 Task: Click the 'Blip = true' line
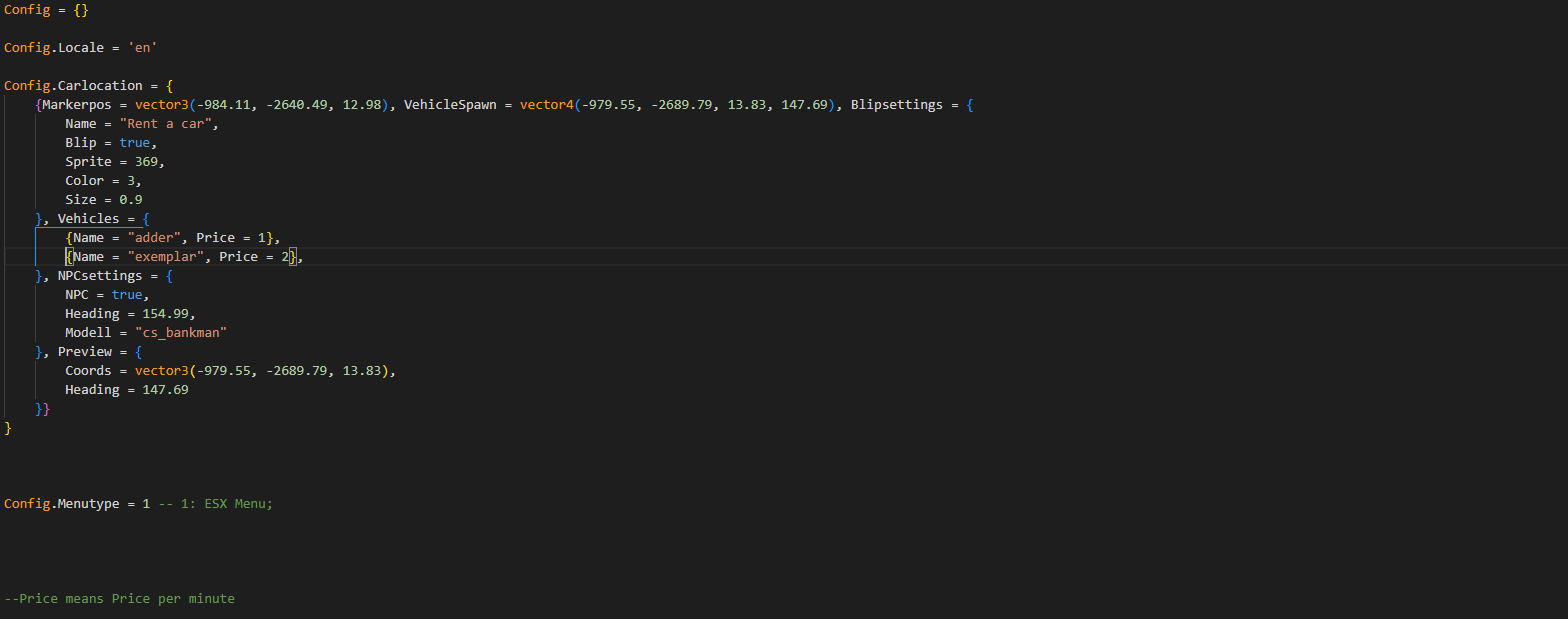point(111,143)
